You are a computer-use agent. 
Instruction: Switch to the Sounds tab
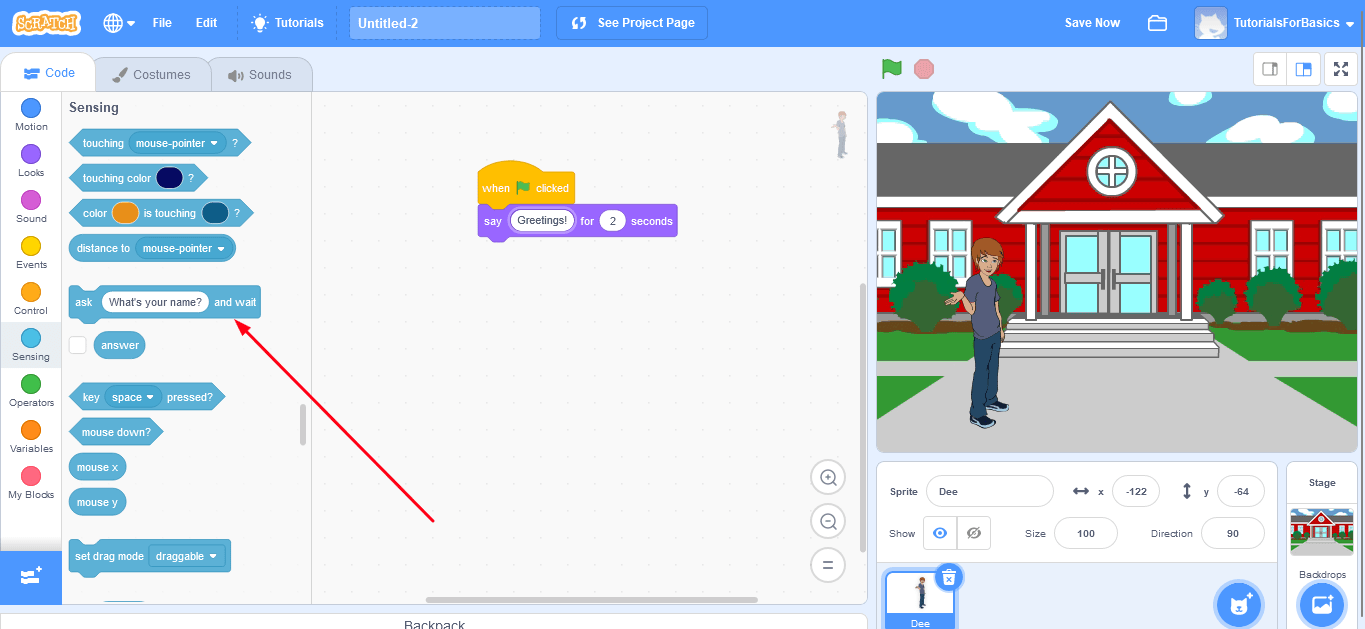coord(260,75)
